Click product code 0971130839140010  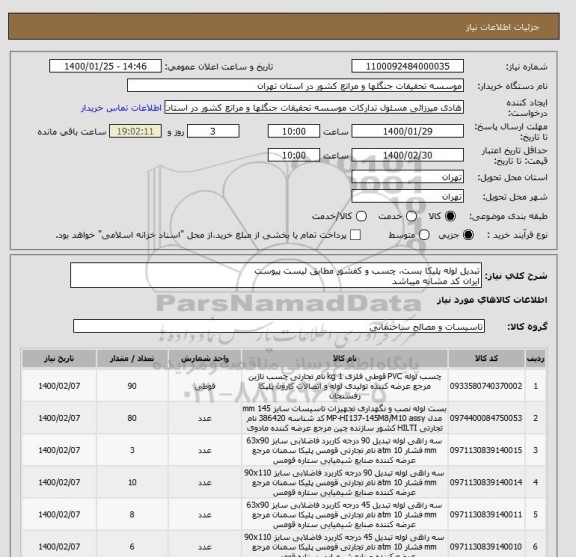pyautogui.click(x=486, y=547)
